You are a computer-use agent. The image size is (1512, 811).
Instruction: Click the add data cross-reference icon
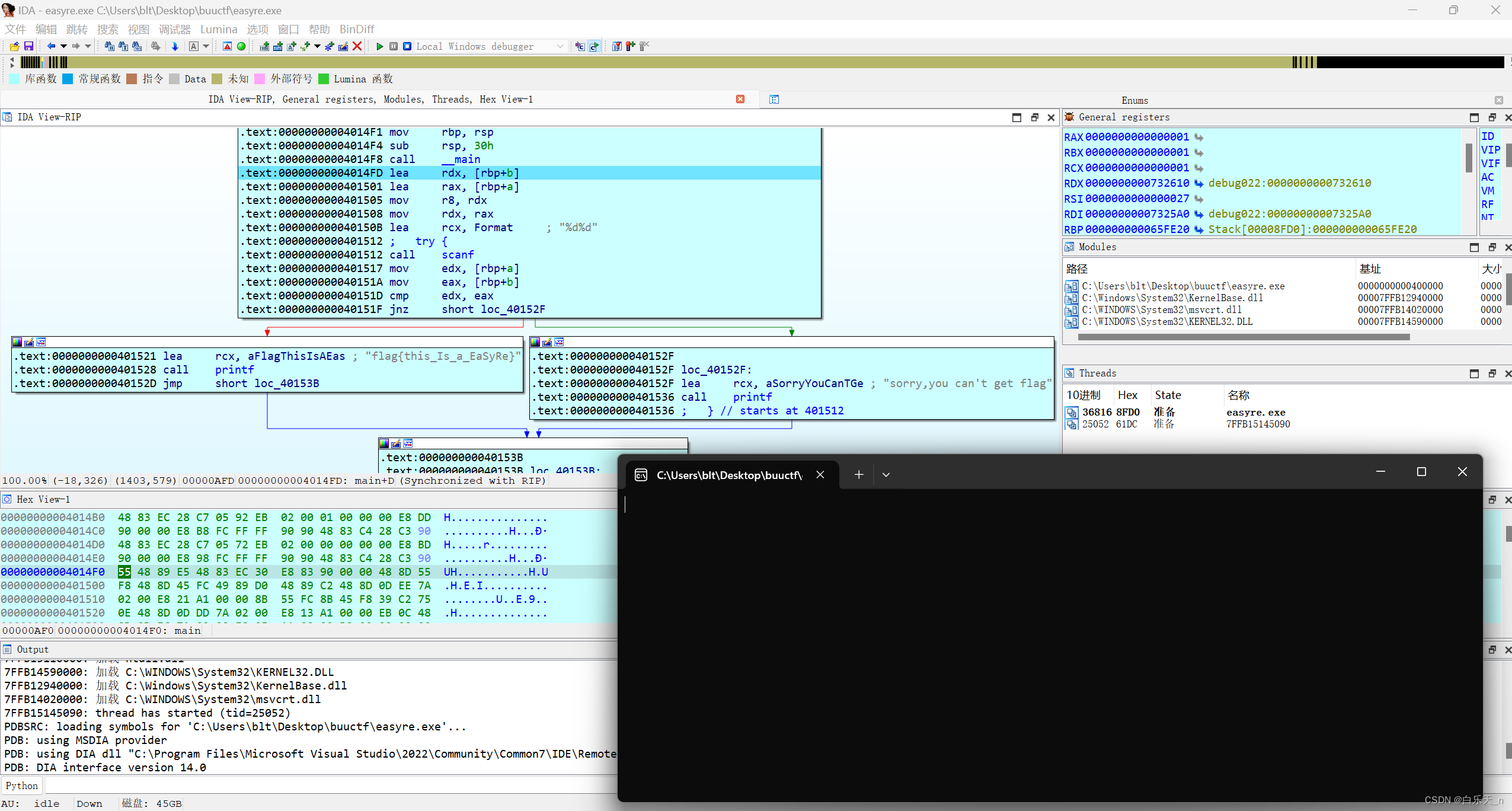[x=278, y=46]
